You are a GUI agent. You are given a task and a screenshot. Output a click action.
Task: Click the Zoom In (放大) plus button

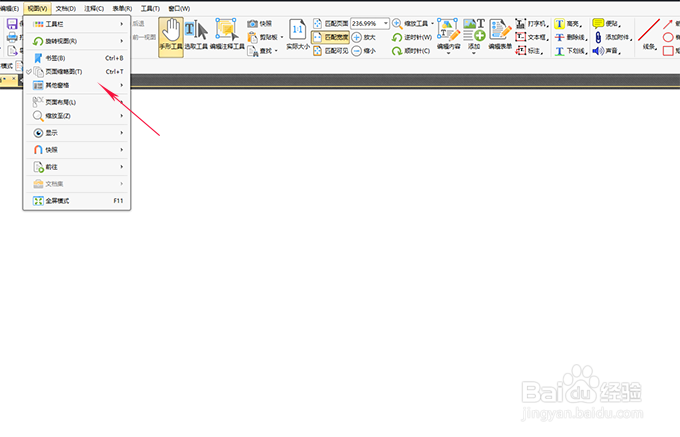pyautogui.click(x=364, y=37)
